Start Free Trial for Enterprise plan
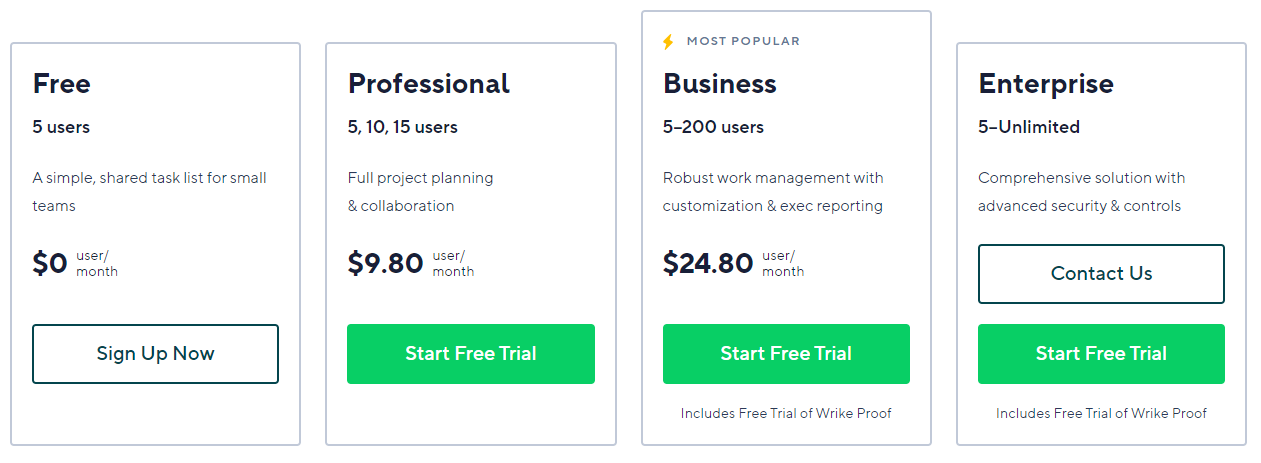Viewport: 1261px width, 463px height. (1101, 354)
